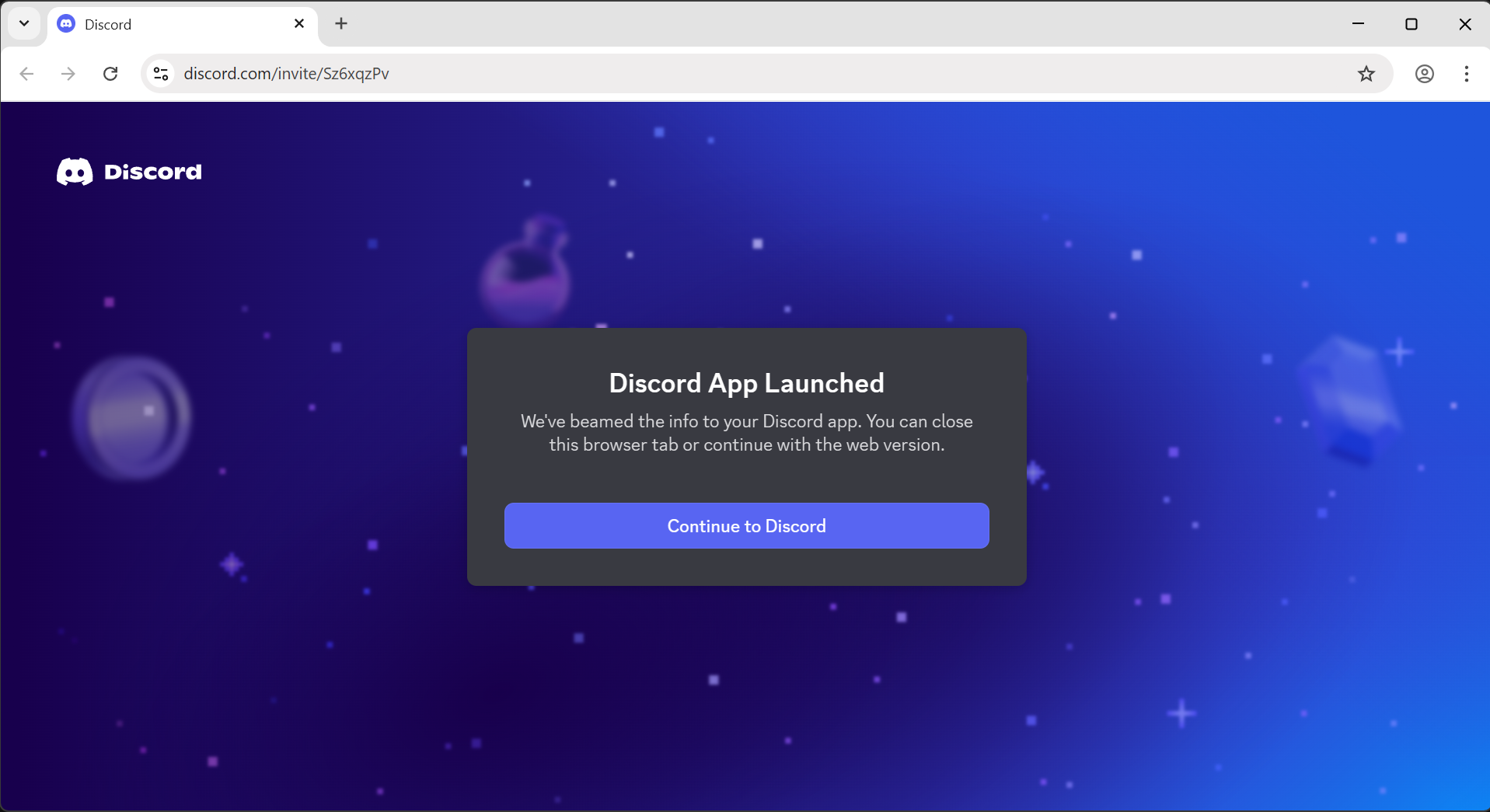Reload the Discord invite page
The image size is (1490, 812).
110,73
